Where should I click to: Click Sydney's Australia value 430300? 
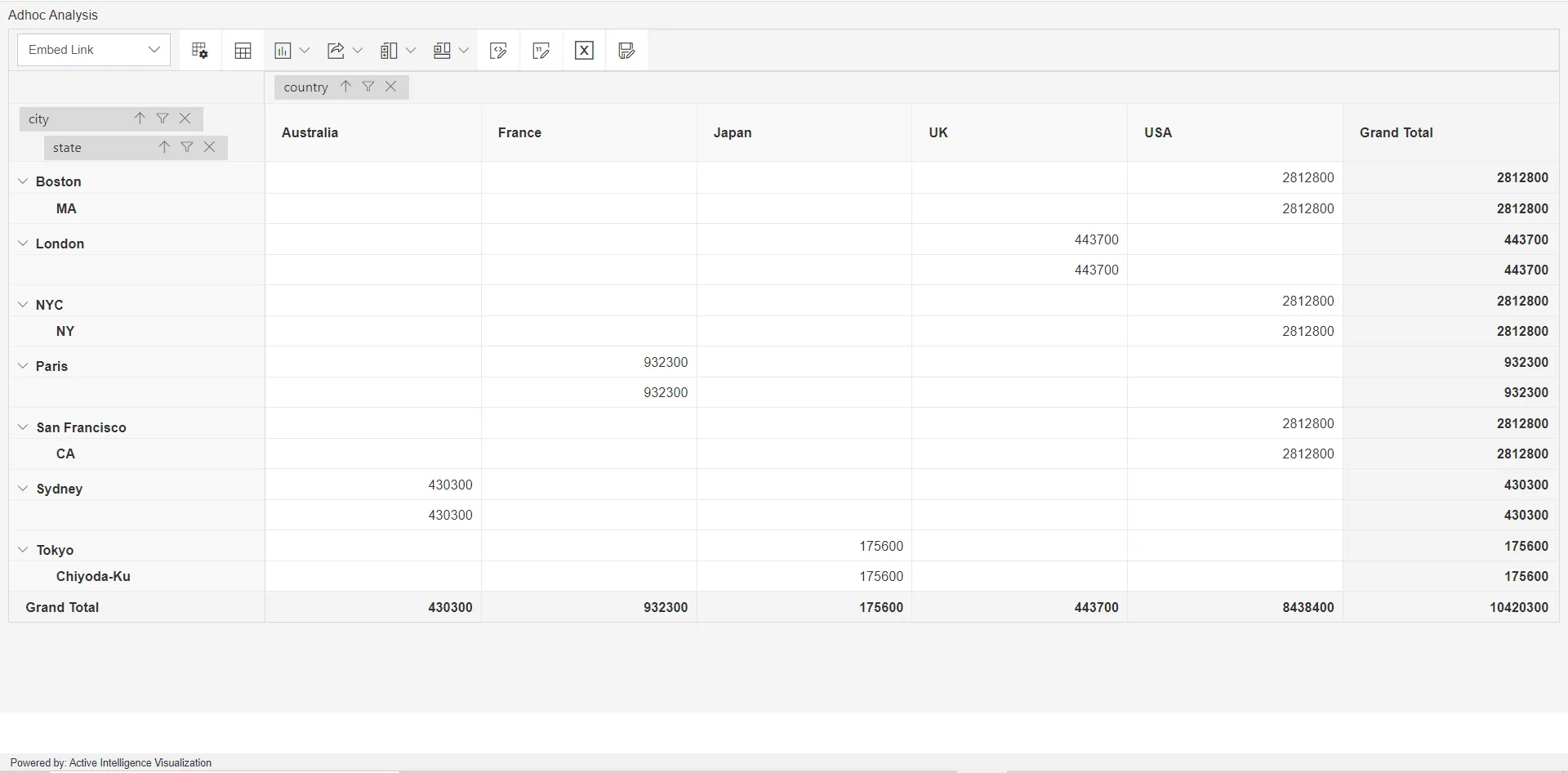pos(373,485)
